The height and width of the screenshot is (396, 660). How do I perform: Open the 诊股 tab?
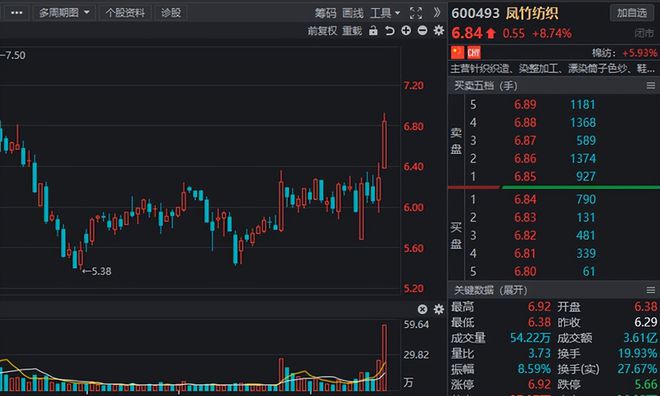click(171, 13)
